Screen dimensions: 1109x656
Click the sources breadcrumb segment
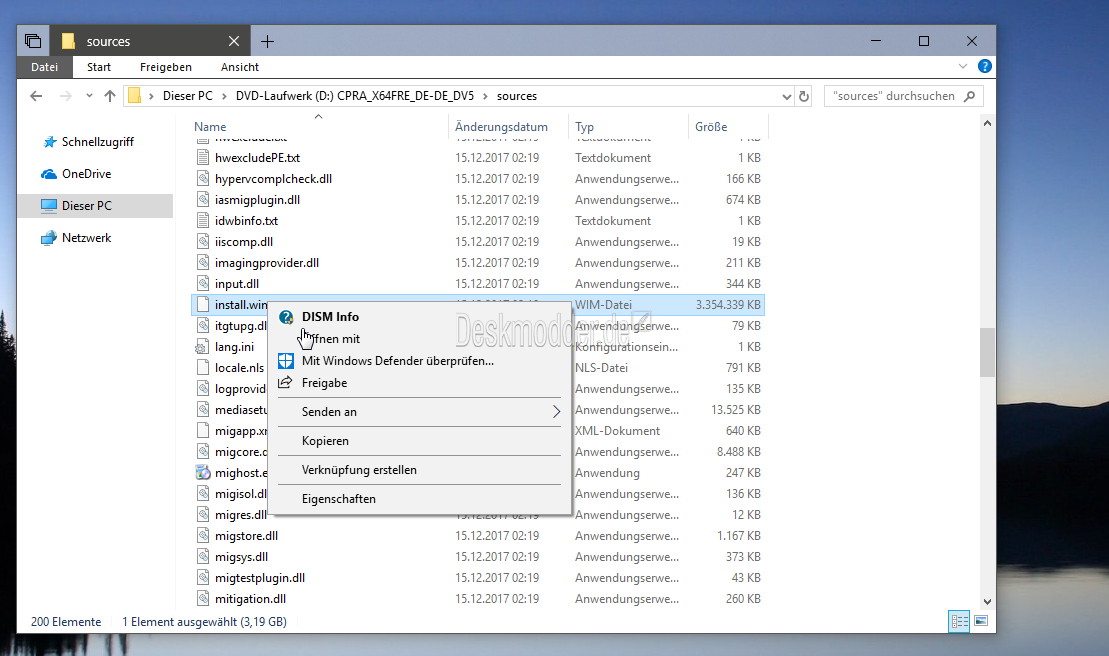(517, 96)
